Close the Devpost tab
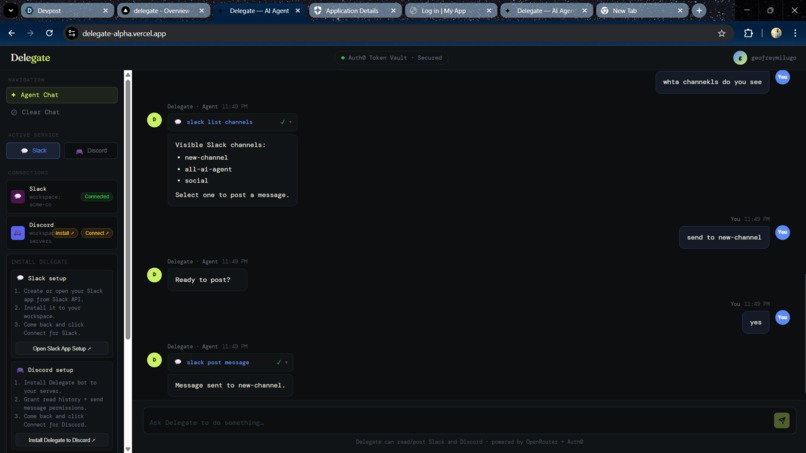The height and width of the screenshot is (453, 806). [x=105, y=10]
